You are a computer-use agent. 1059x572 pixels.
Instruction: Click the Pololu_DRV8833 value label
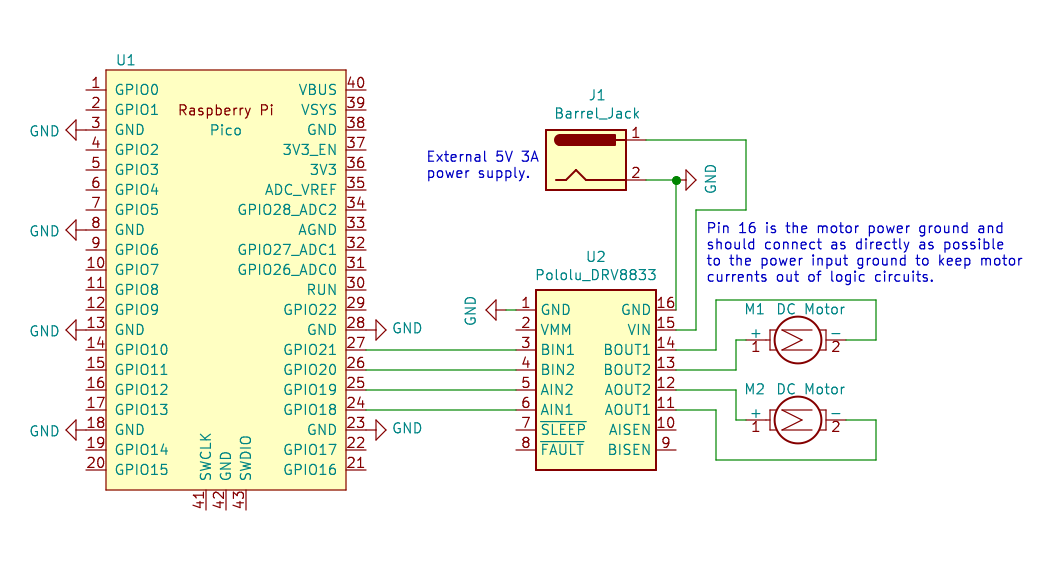tap(597, 274)
